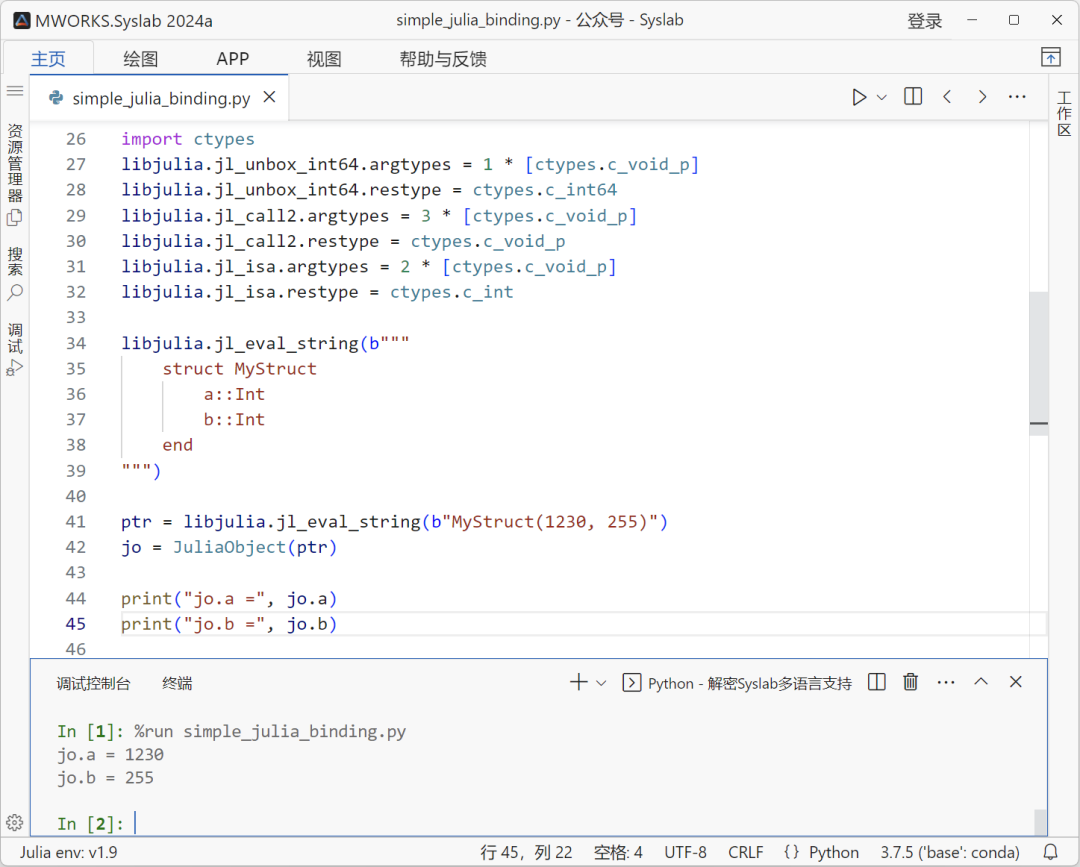Screen dimensions: 1080x867
Task: Open run options dropdown arrow beside play
Action: pyautogui.click(x=882, y=98)
